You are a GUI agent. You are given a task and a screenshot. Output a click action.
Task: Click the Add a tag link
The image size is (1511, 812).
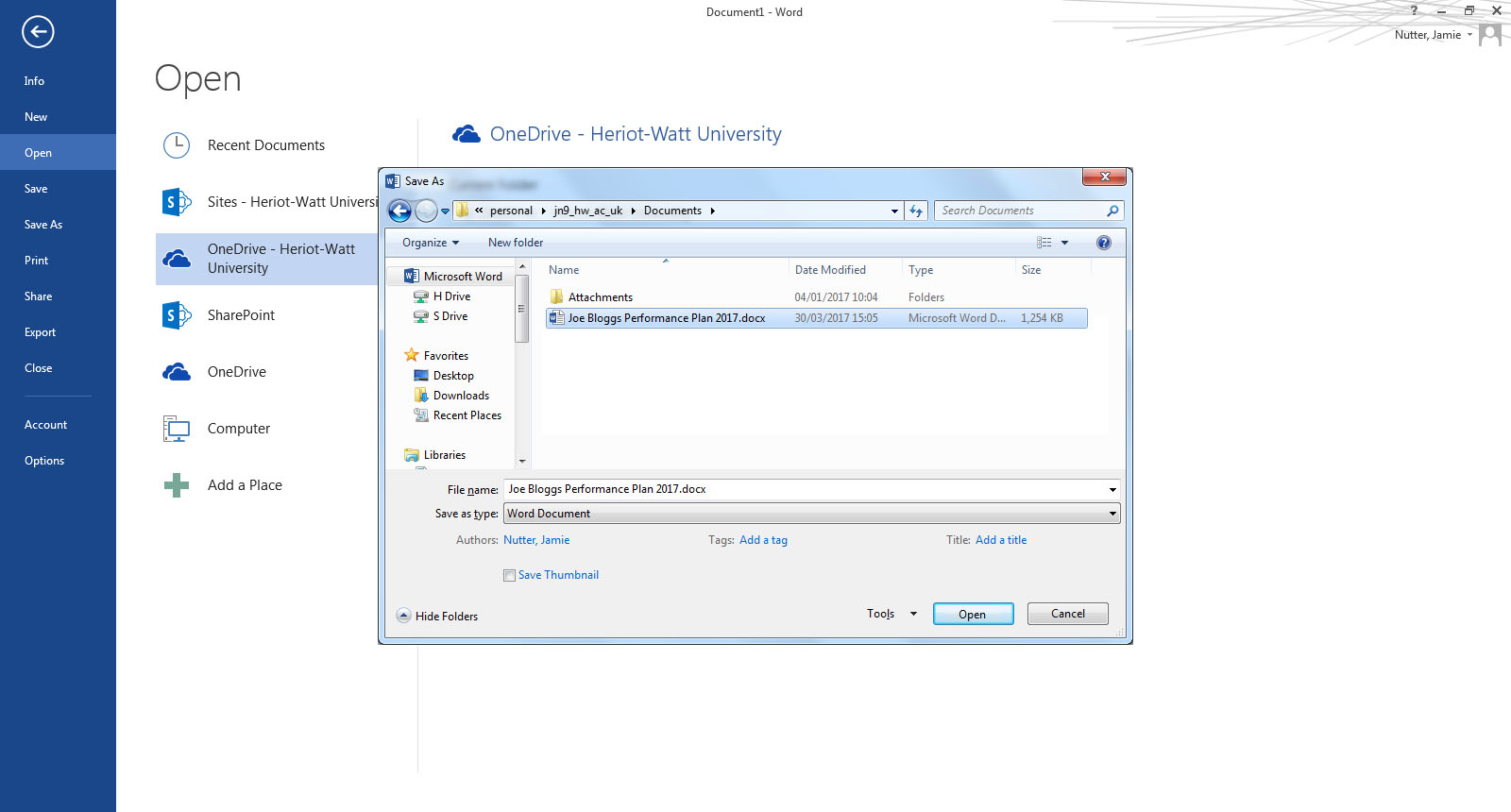pyautogui.click(x=763, y=540)
